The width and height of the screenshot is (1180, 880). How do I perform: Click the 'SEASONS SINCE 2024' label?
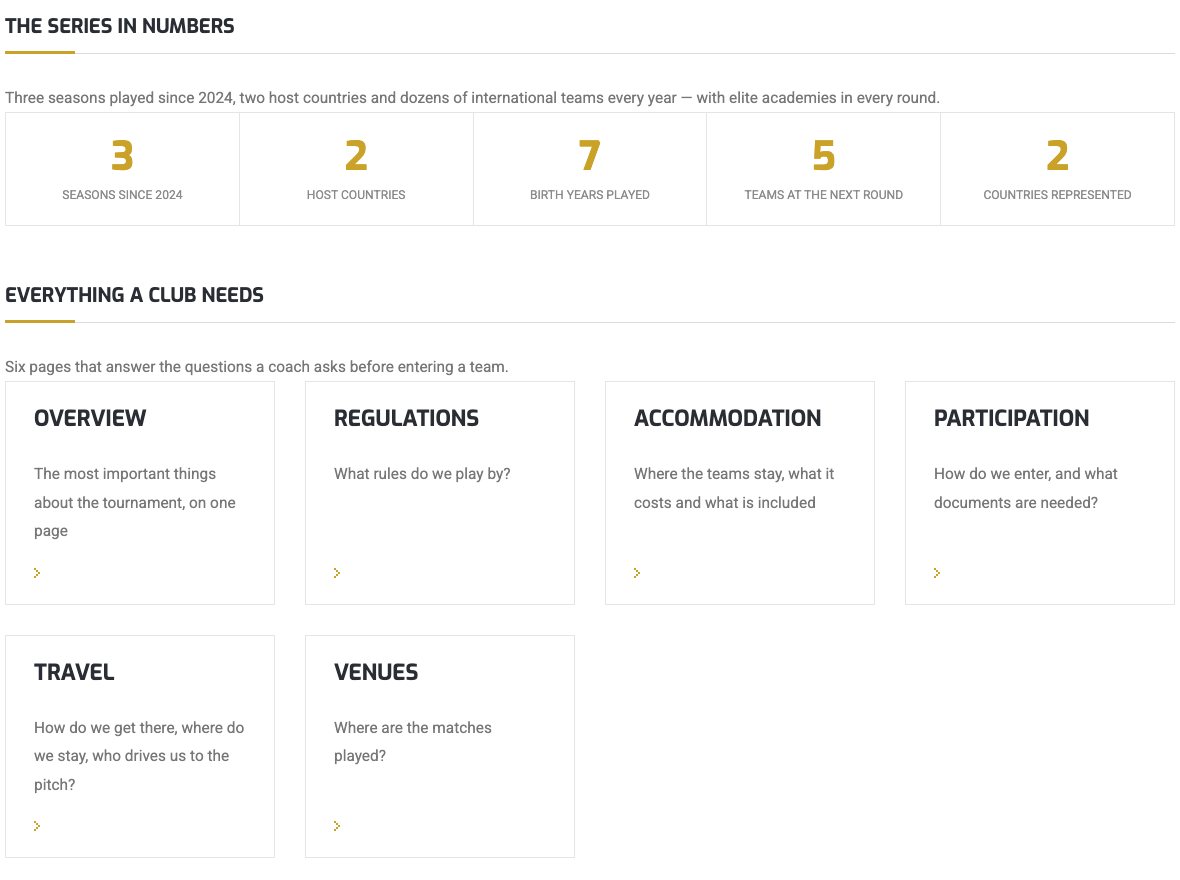click(x=122, y=195)
